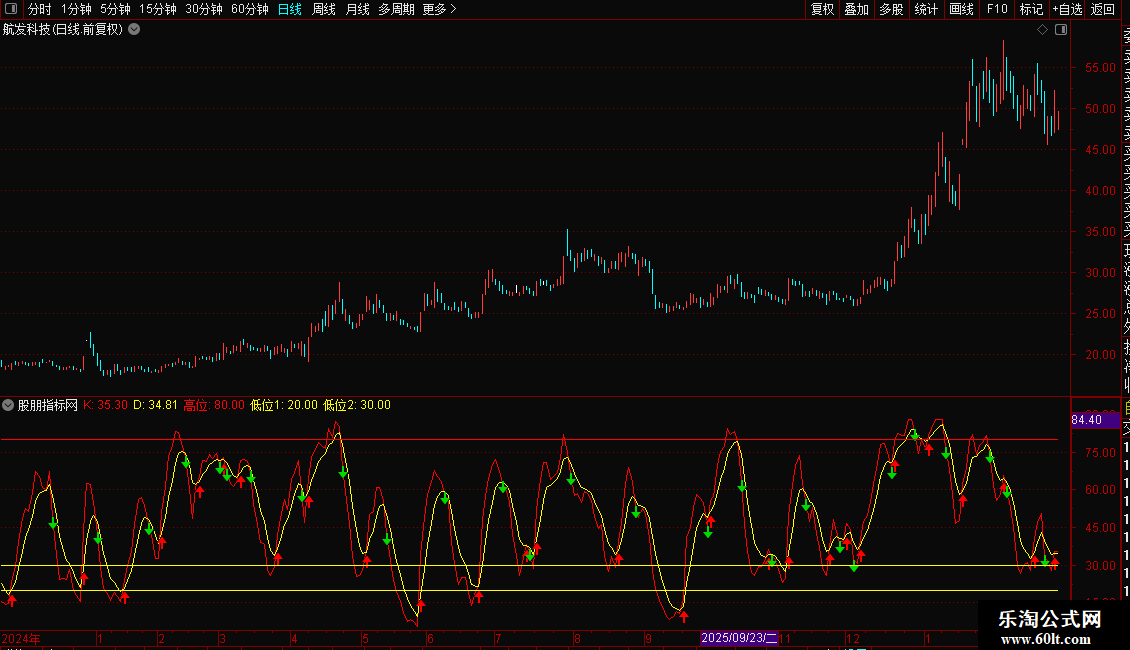Viewport: 1130px width, 650px height.
Task: Select the 周线 weekly chart tab
Action: point(324,9)
